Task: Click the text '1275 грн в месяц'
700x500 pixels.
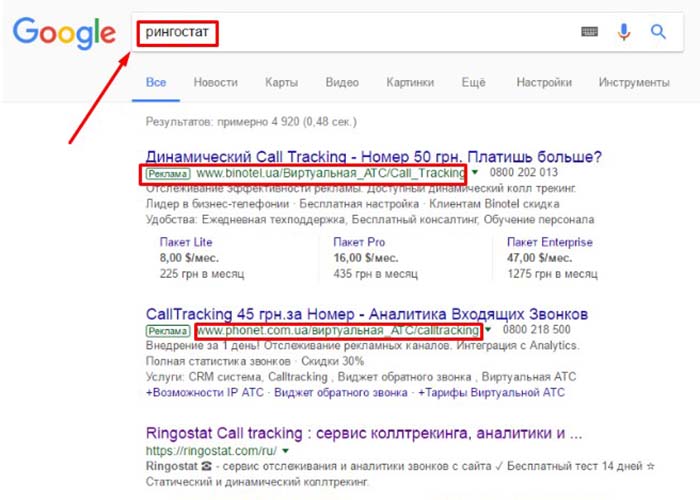Action: (552, 274)
